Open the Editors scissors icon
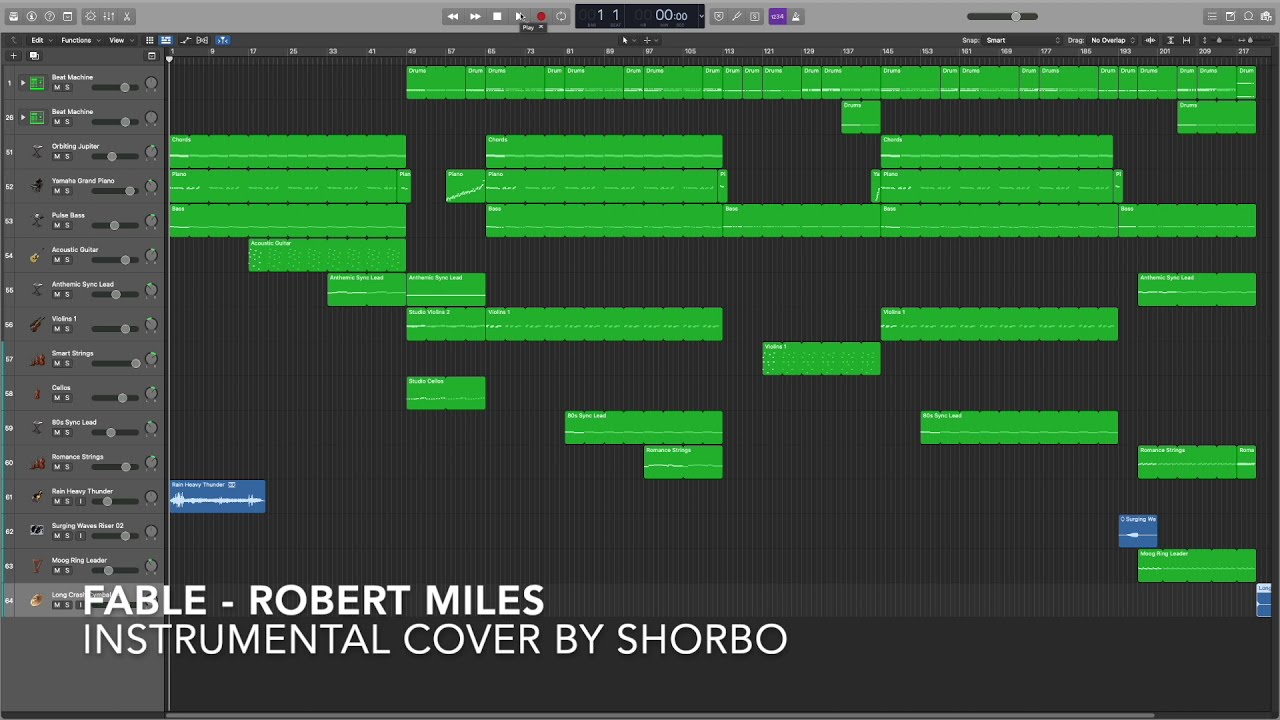1280x720 pixels. (x=127, y=16)
